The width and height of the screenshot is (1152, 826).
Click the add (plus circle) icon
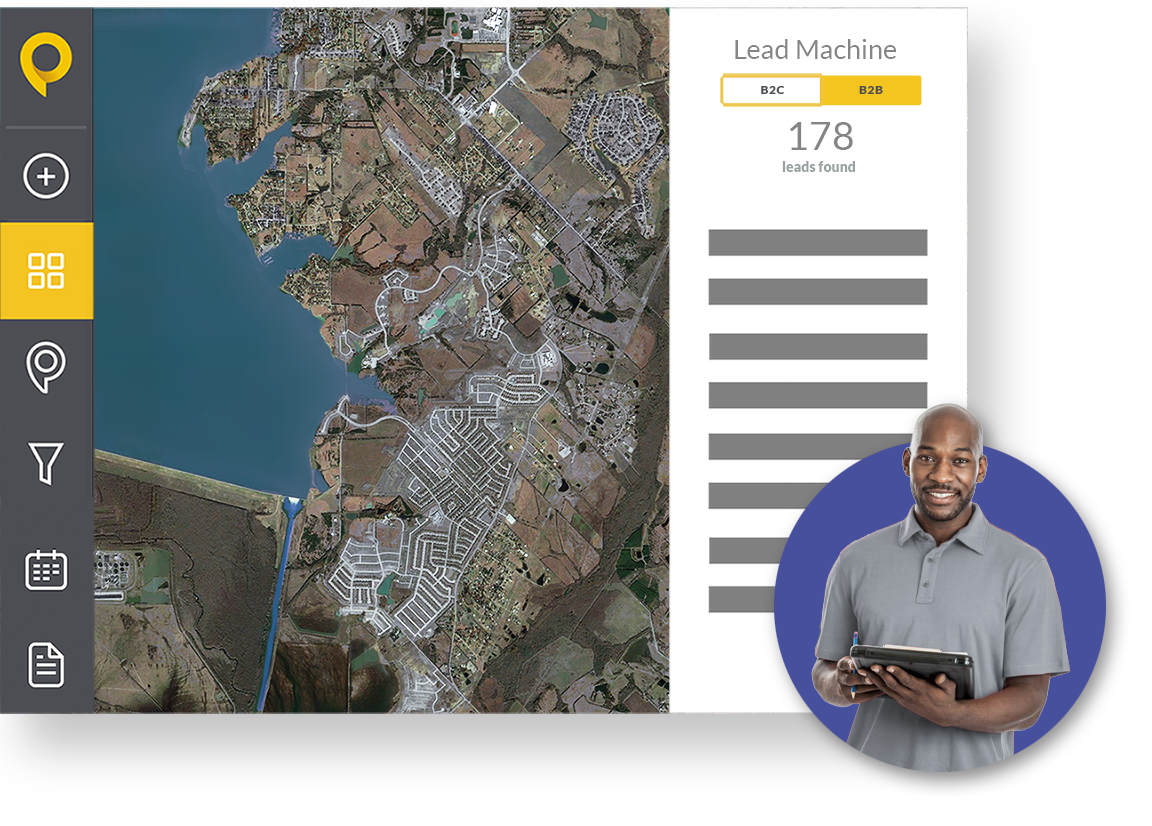pos(46,176)
